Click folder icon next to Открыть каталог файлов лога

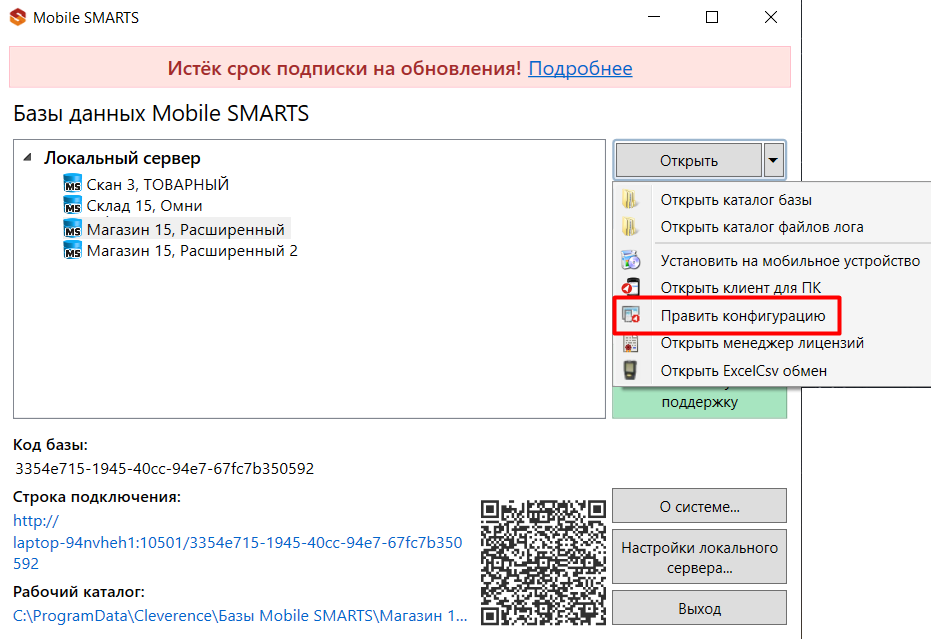[x=630, y=227]
